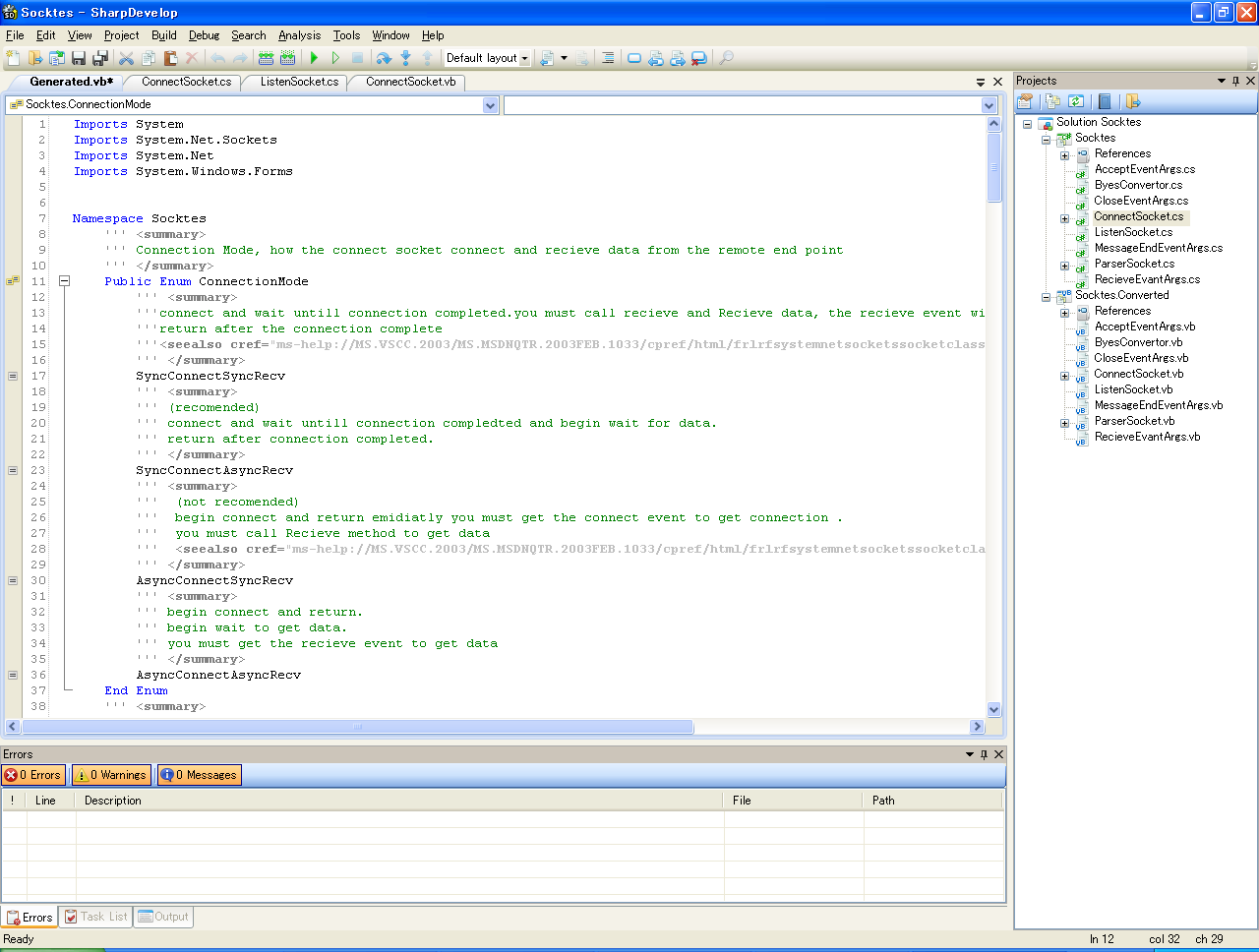The height and width of the screenshot is (952, 1259).
Task: Click the Cut scissors icon
Action: pos(126,58)
